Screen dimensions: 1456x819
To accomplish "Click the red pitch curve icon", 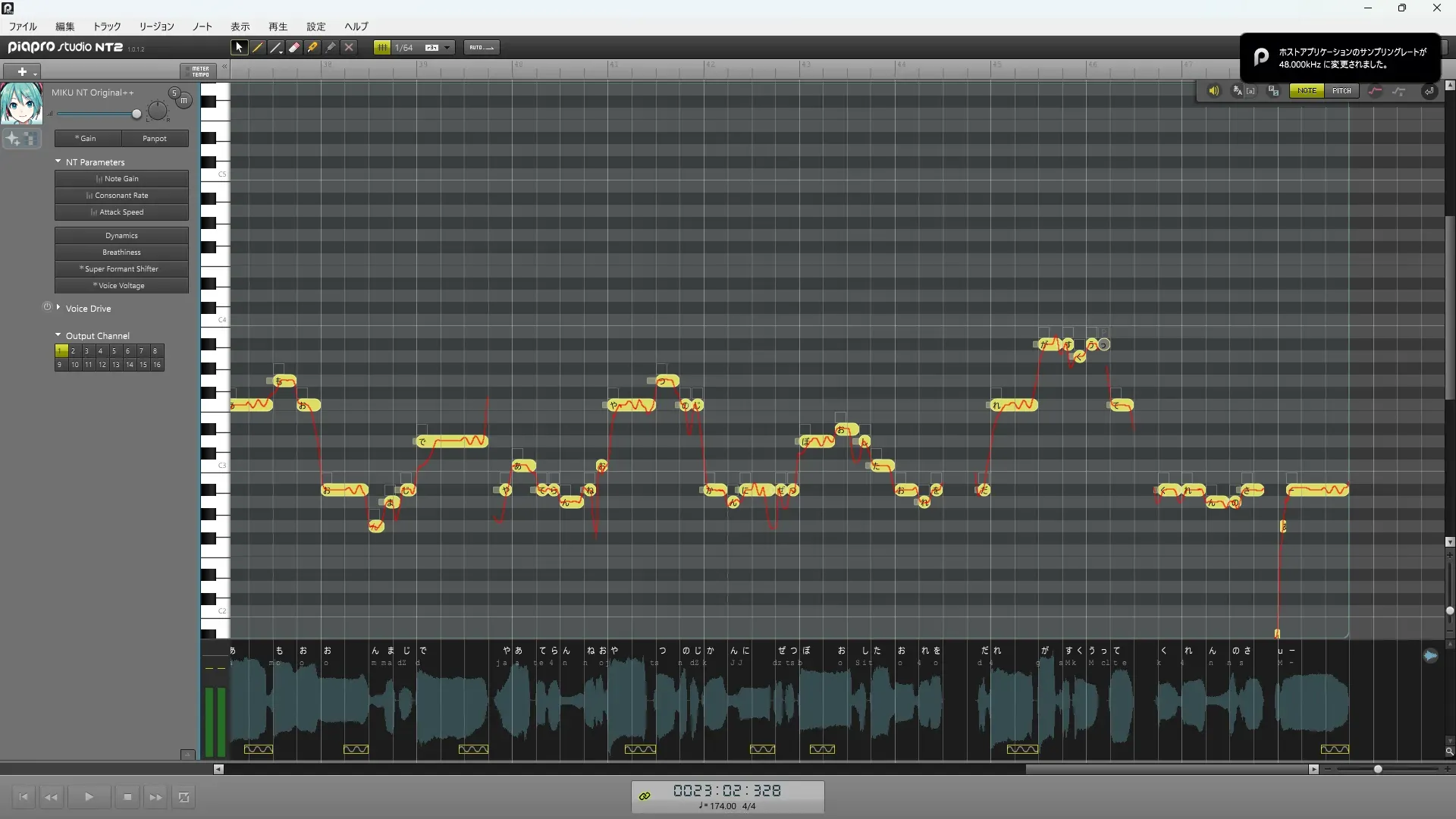I will (1375, 91).
